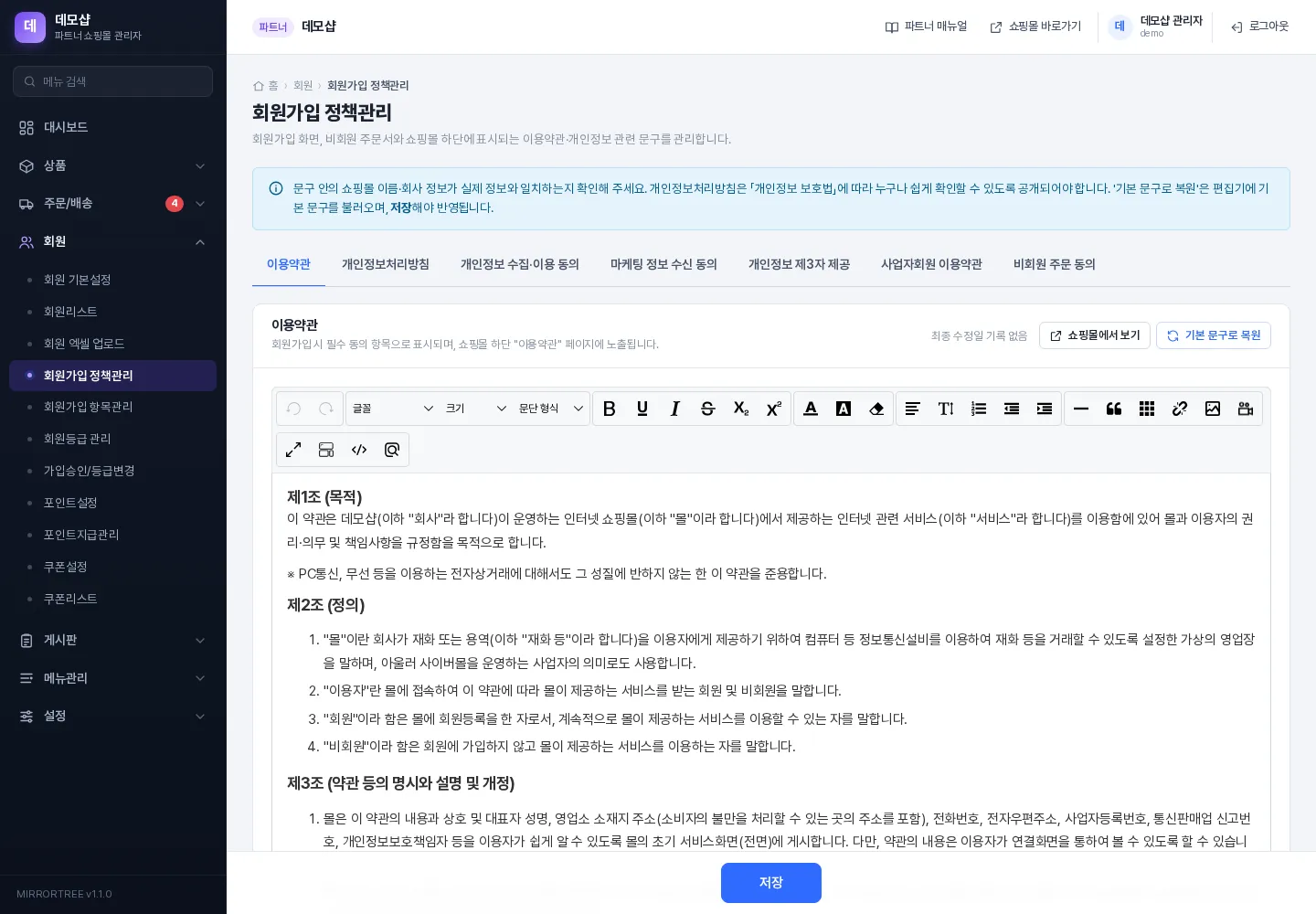Viewport: 1316px width, 914px height.
Task: Switch to the 개인정보처리방침 tab
Action: (x=386, y=264)
